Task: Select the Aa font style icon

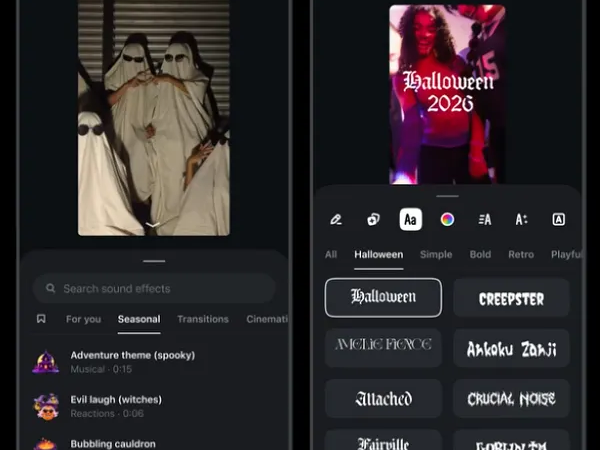Action: (411, 220)
